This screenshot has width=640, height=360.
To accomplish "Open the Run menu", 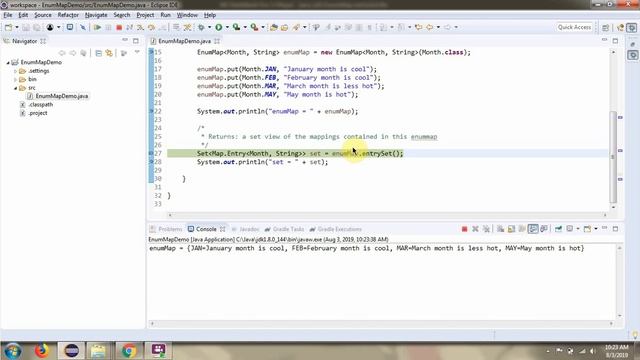I will tap(165, 15).
